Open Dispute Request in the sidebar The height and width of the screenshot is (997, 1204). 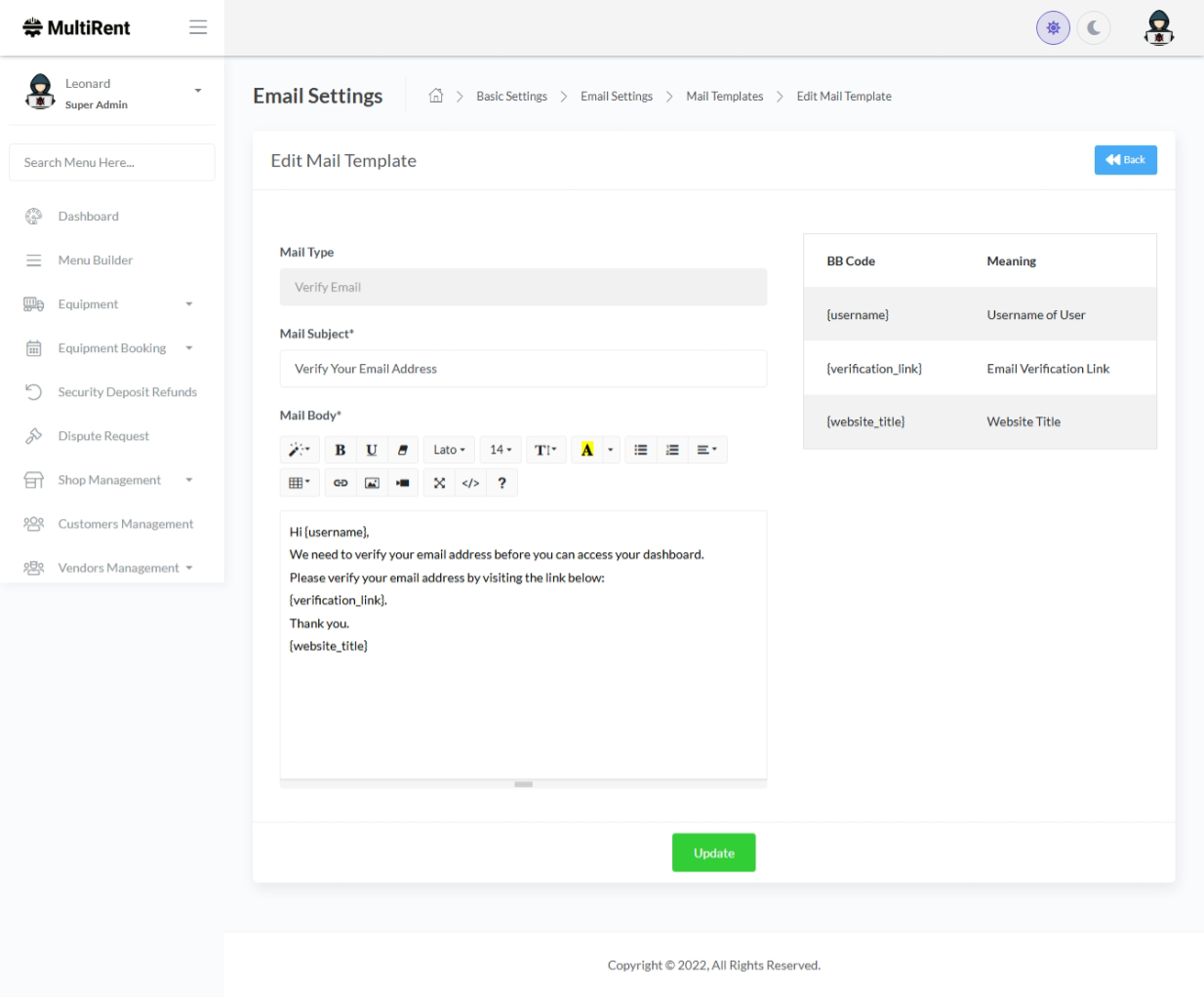[103, 436]
